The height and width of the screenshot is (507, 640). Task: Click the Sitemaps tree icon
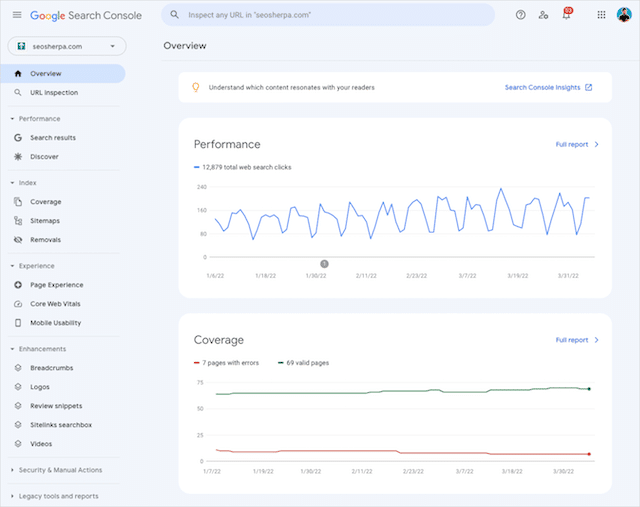(x=18, y=221)
